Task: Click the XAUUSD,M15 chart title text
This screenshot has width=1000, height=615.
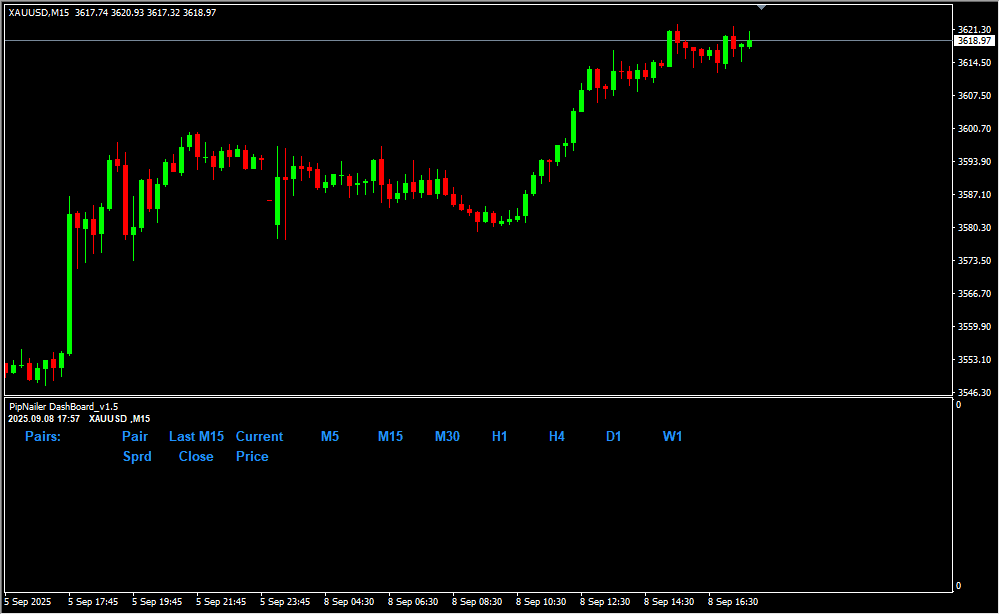Action: [x=38, y=13]
